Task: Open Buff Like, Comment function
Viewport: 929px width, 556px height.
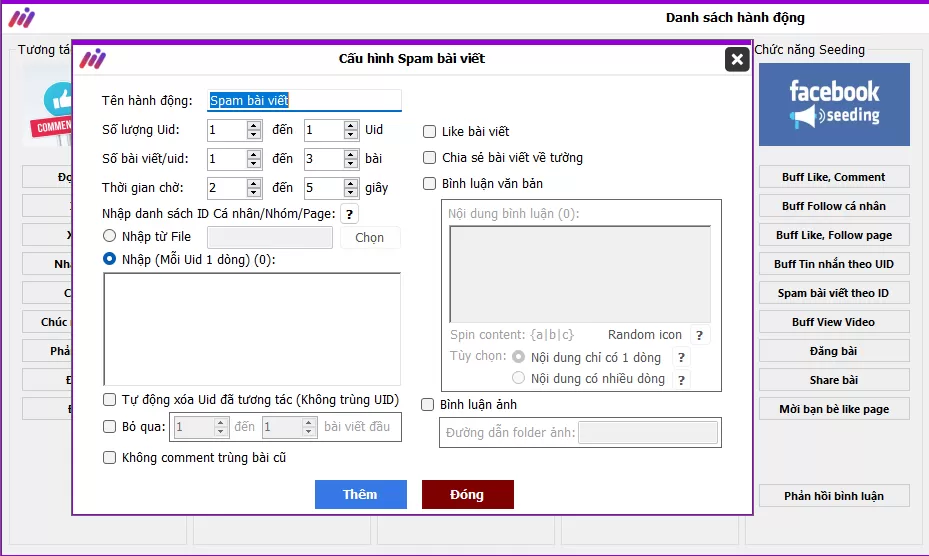Action: (x=833, y=177)
